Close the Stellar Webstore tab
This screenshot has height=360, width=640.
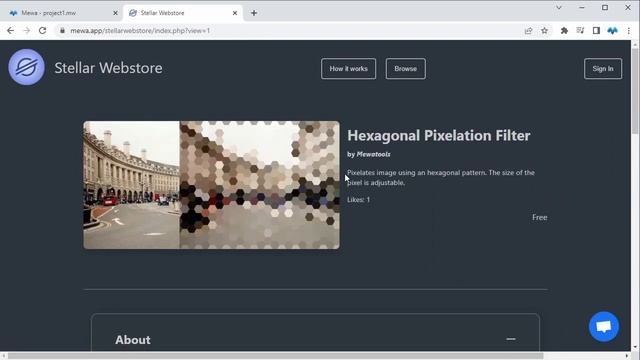click(x=235, y=13)
